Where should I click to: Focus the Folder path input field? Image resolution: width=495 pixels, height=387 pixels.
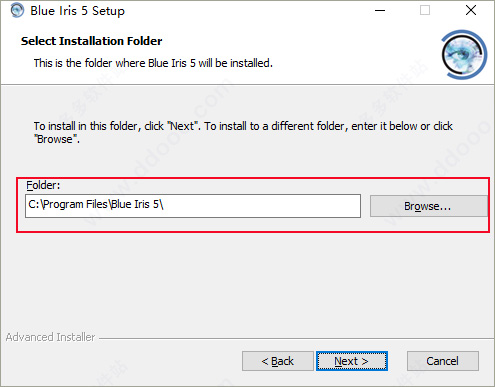coord(193,206)
